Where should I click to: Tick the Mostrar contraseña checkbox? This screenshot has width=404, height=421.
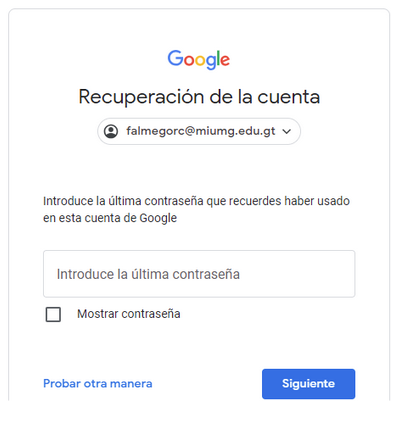click(x=53, y=314)
